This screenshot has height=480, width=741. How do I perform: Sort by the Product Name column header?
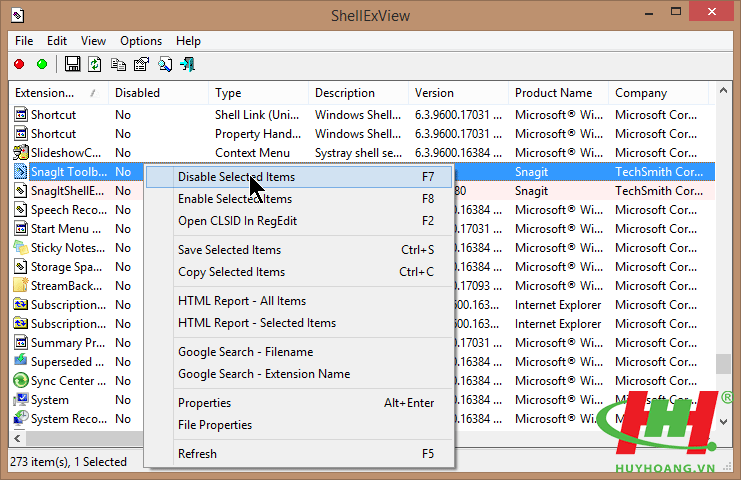[559, 93]
